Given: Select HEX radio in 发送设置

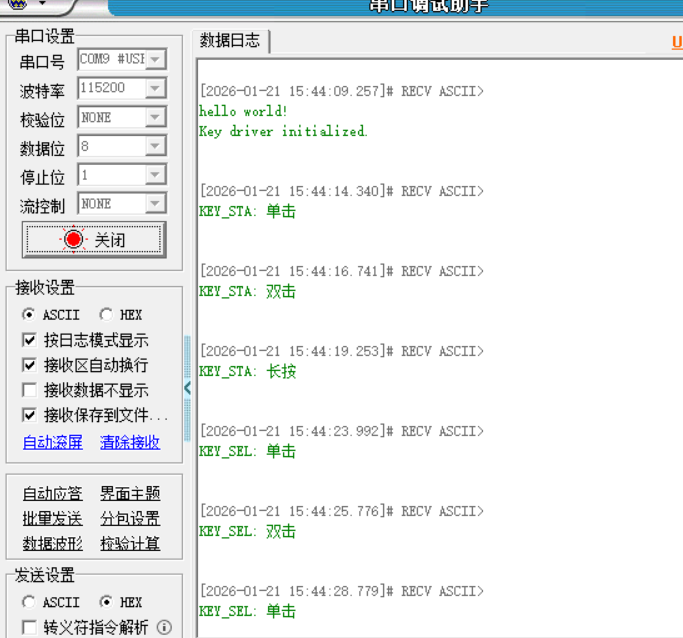Looking at the screenshot, I should [x=106, y=602].
